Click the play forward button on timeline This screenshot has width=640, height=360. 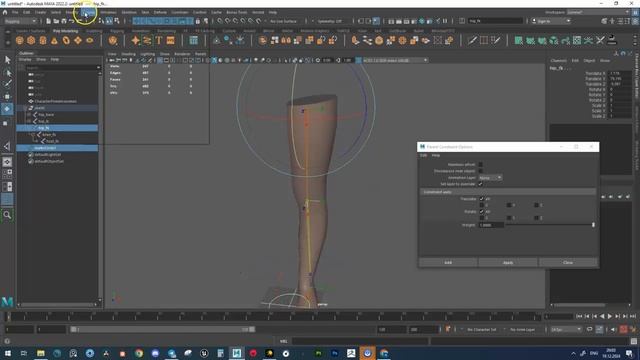pos(610,316)
